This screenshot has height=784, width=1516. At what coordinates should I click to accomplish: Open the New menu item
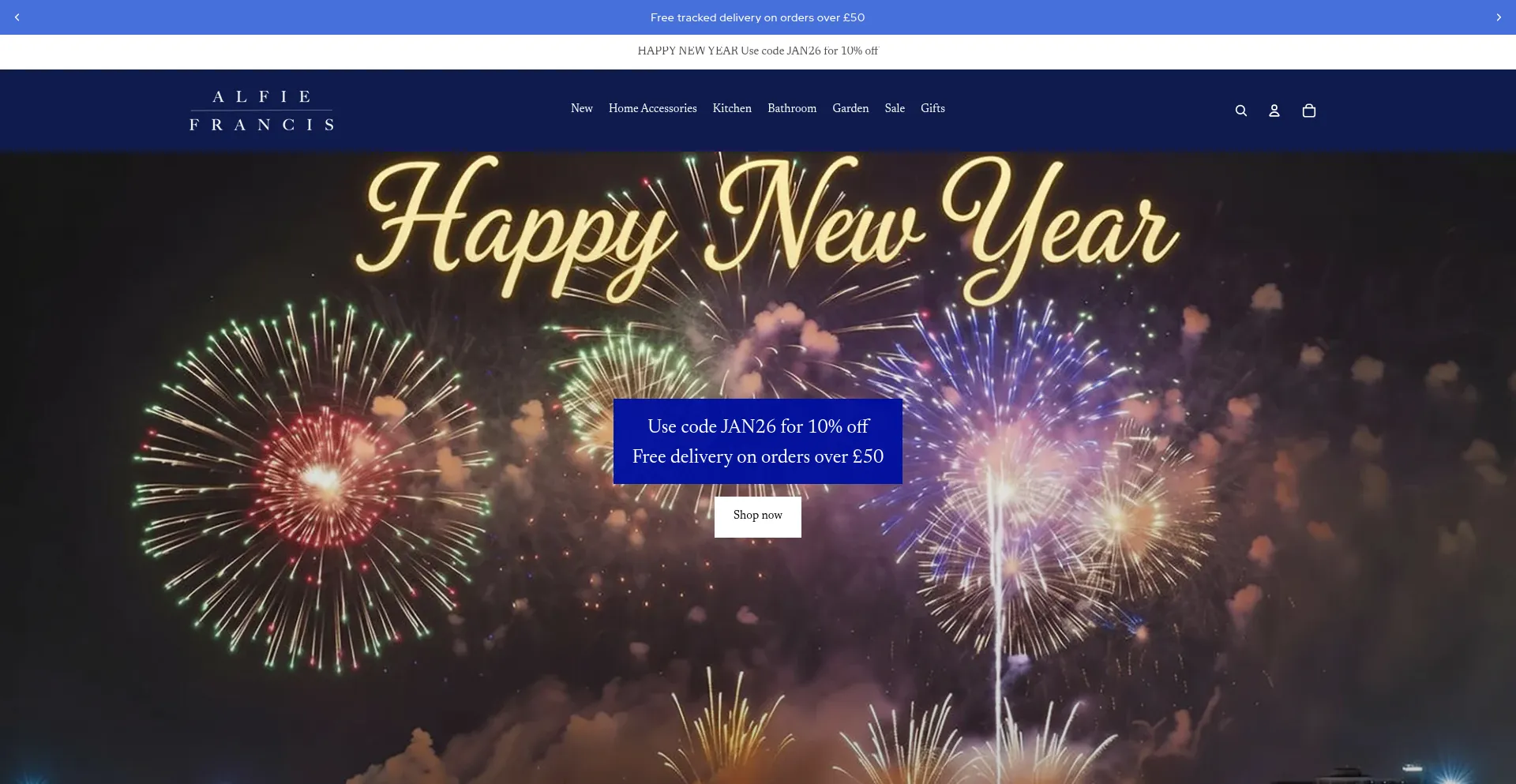(581, 109)
